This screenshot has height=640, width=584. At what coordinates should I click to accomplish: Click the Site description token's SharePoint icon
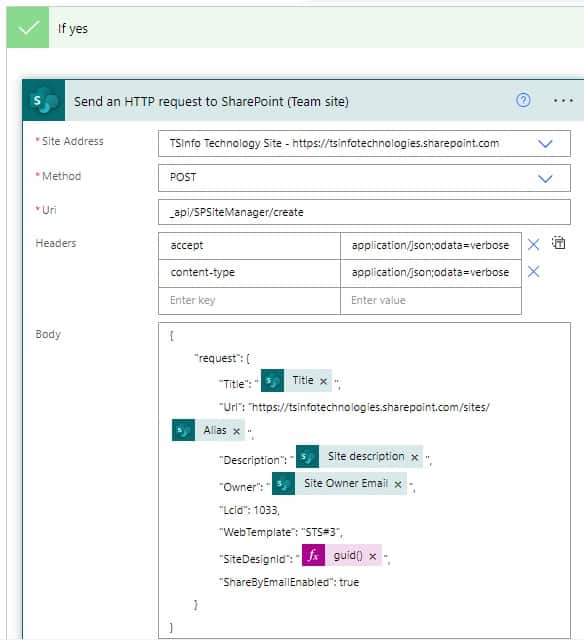tap(307, 457)
